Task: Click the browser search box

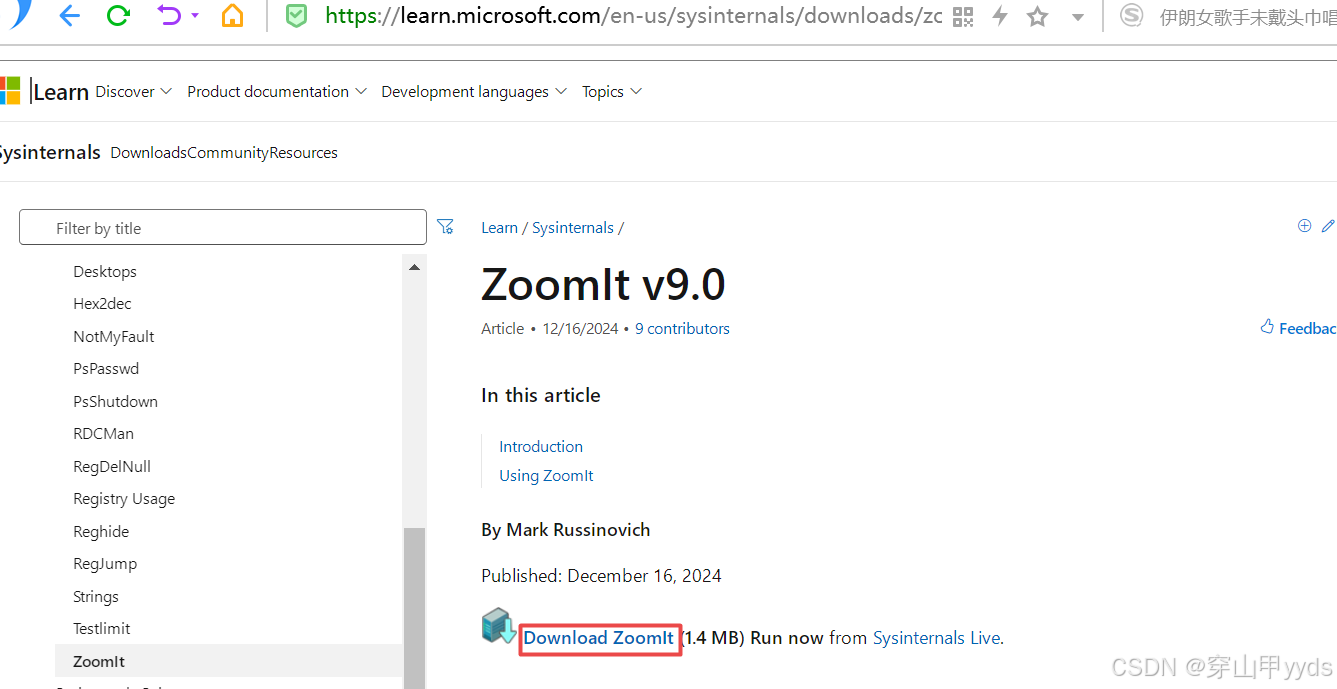Action: click(1247, 17)
